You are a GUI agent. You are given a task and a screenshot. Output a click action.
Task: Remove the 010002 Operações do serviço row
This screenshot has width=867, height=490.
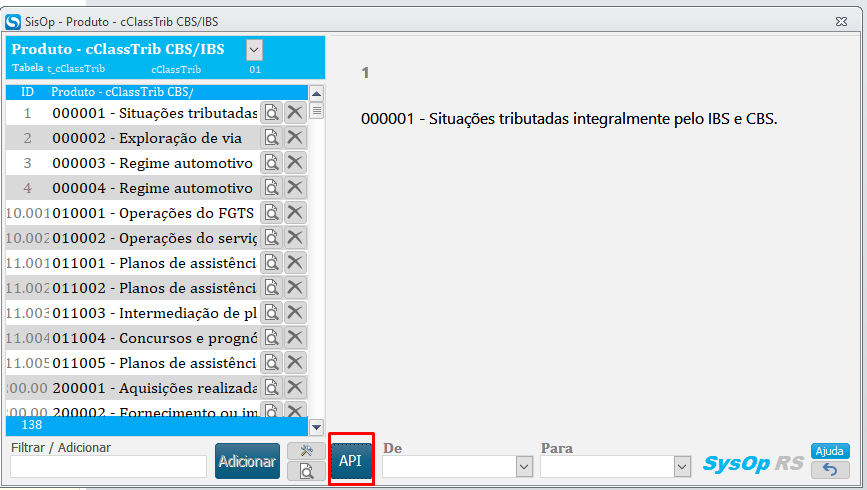pos(295,237)
